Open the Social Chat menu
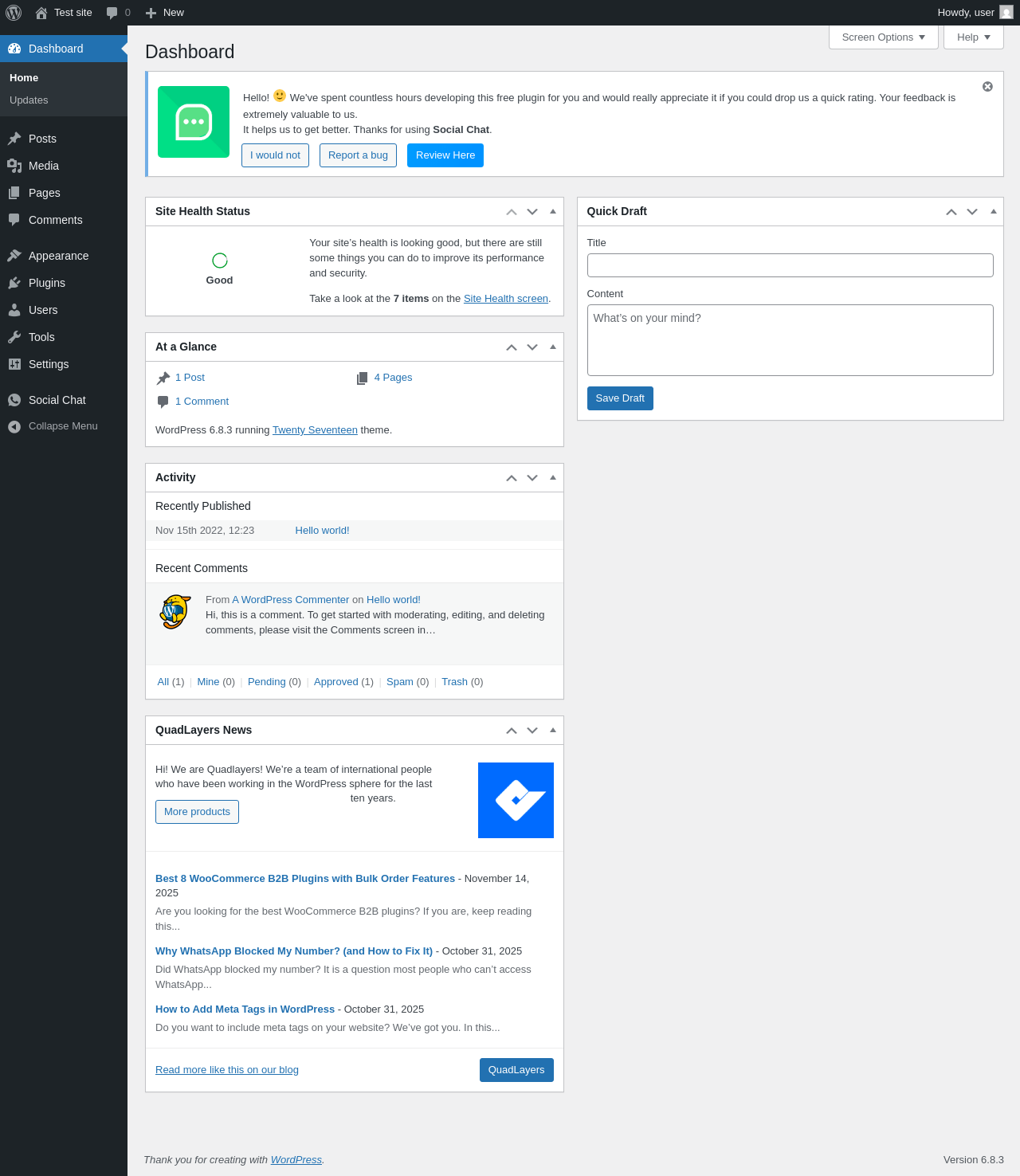Screen dimensions: 1020x1176 (64, 400)
